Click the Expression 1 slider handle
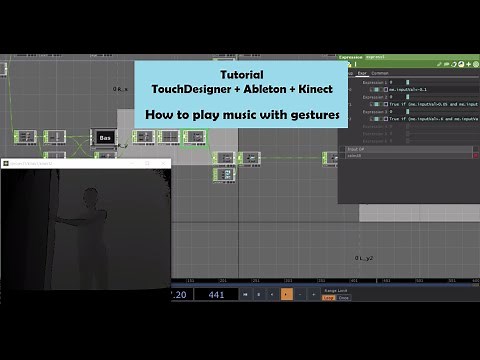480x360 pixels. [407, 82]
